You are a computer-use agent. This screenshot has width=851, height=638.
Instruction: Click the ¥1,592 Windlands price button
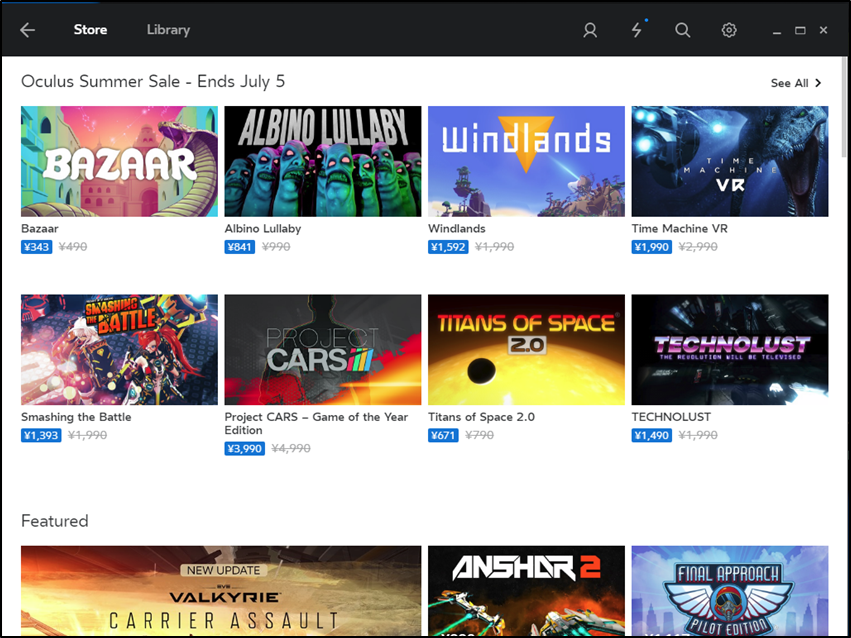pyautogui.click(x=448, y=247)
